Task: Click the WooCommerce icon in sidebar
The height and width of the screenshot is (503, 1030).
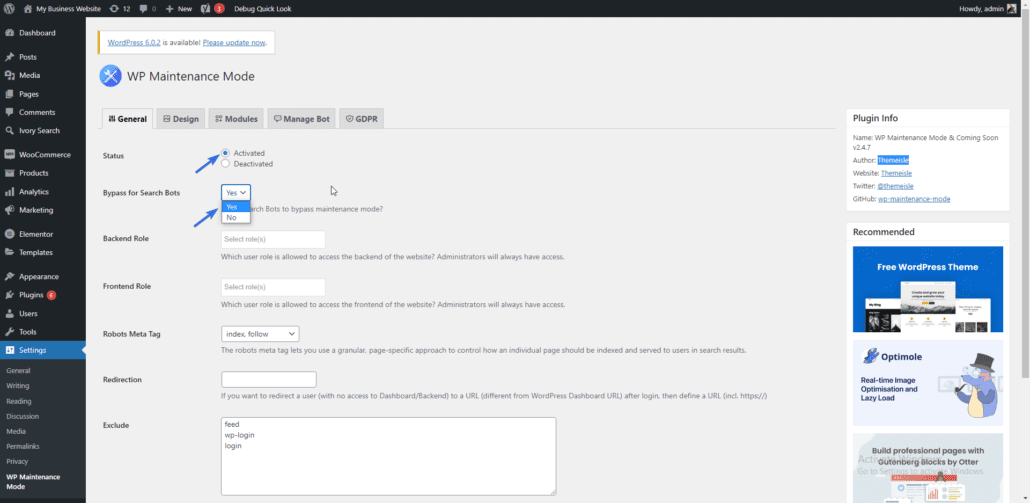Action: click(x=10, y=155)
